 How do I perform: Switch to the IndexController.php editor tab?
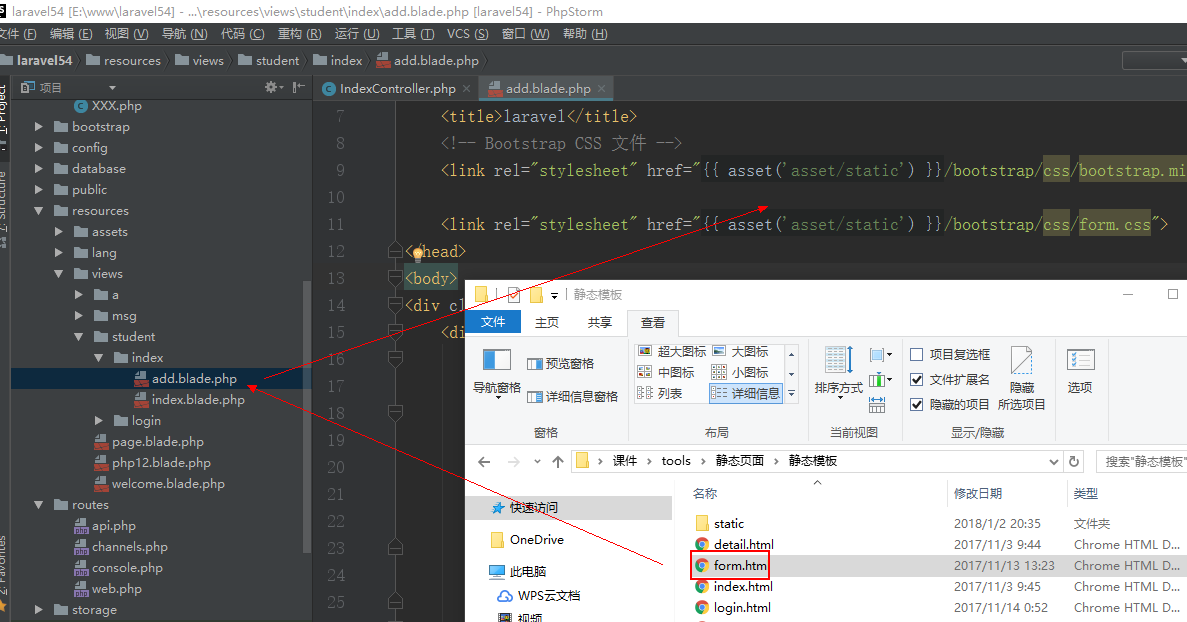(x=397, y=88)
